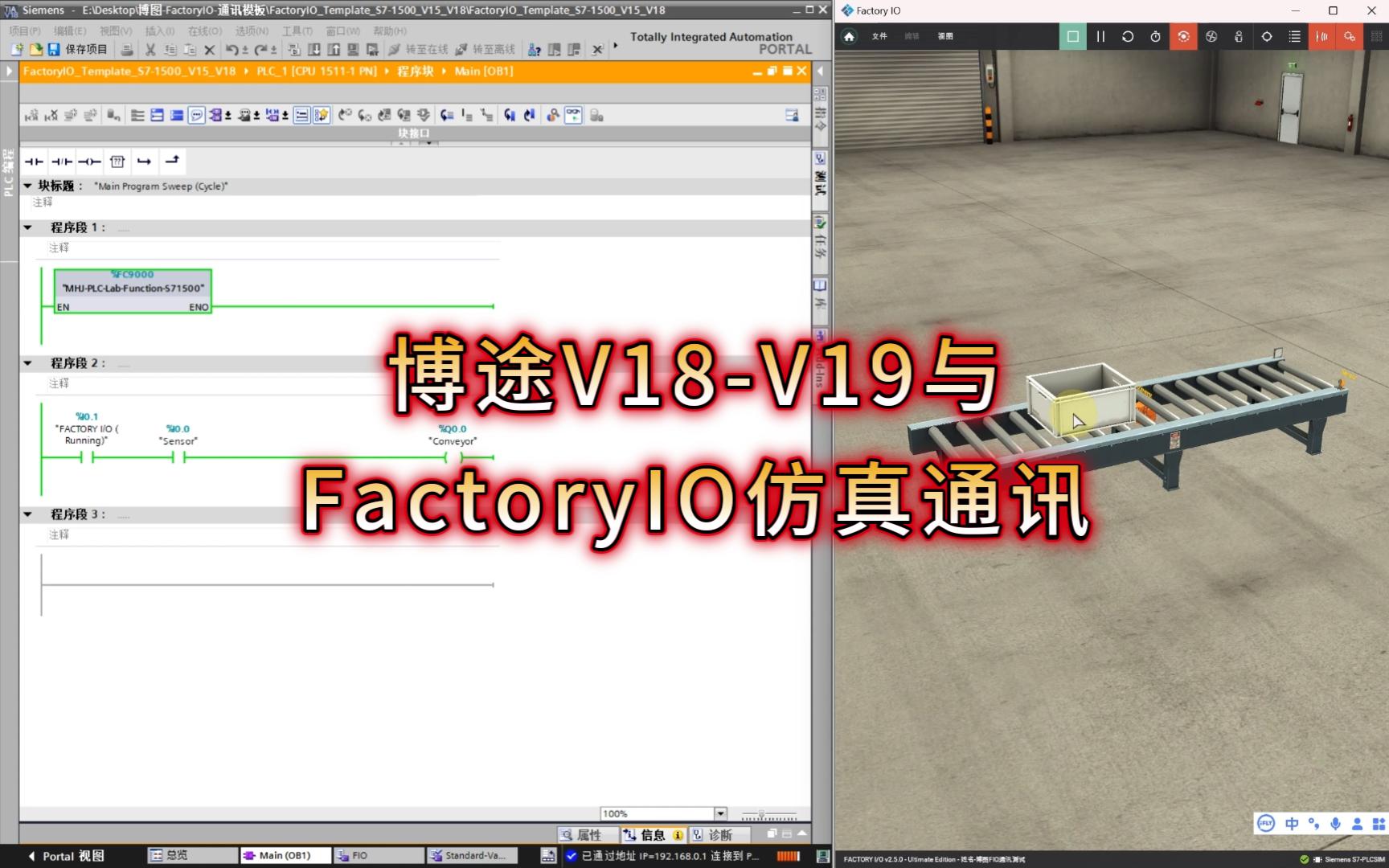Click the upload from device icon
The height and width of the screenshot is (868, 1389).
(334, 50)
